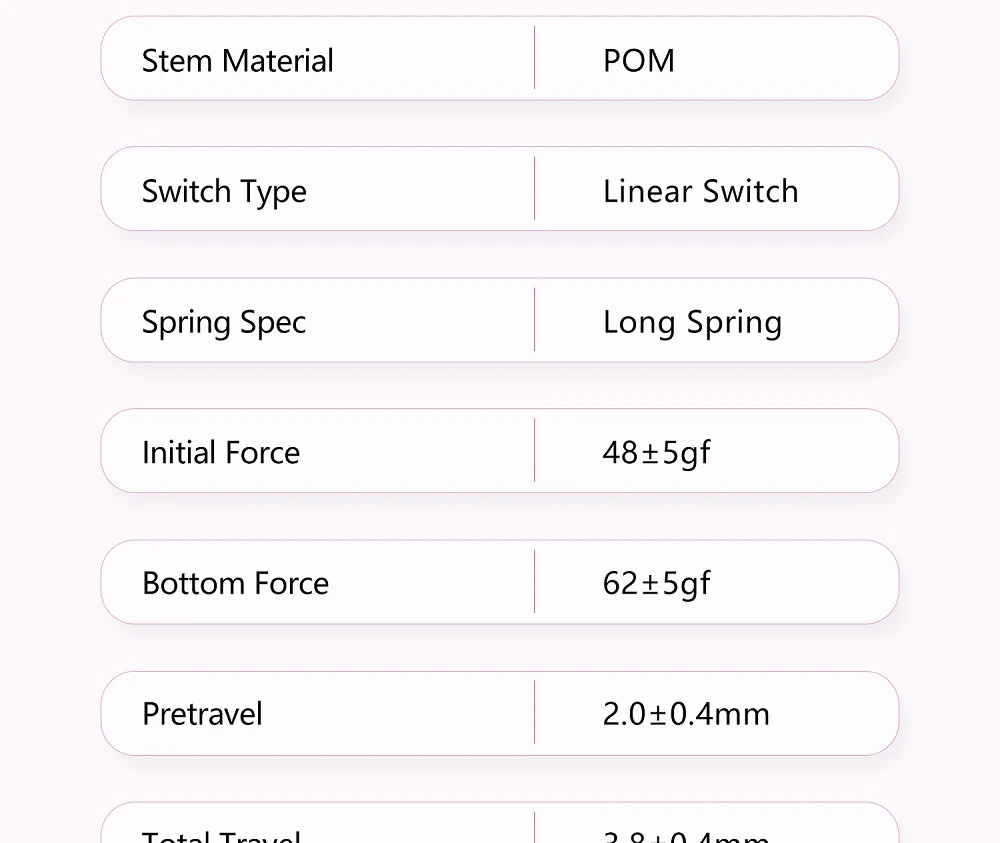1000x843 pixels.
Task: Select the 62±5gf force value
Action: [x=656, y=583]
